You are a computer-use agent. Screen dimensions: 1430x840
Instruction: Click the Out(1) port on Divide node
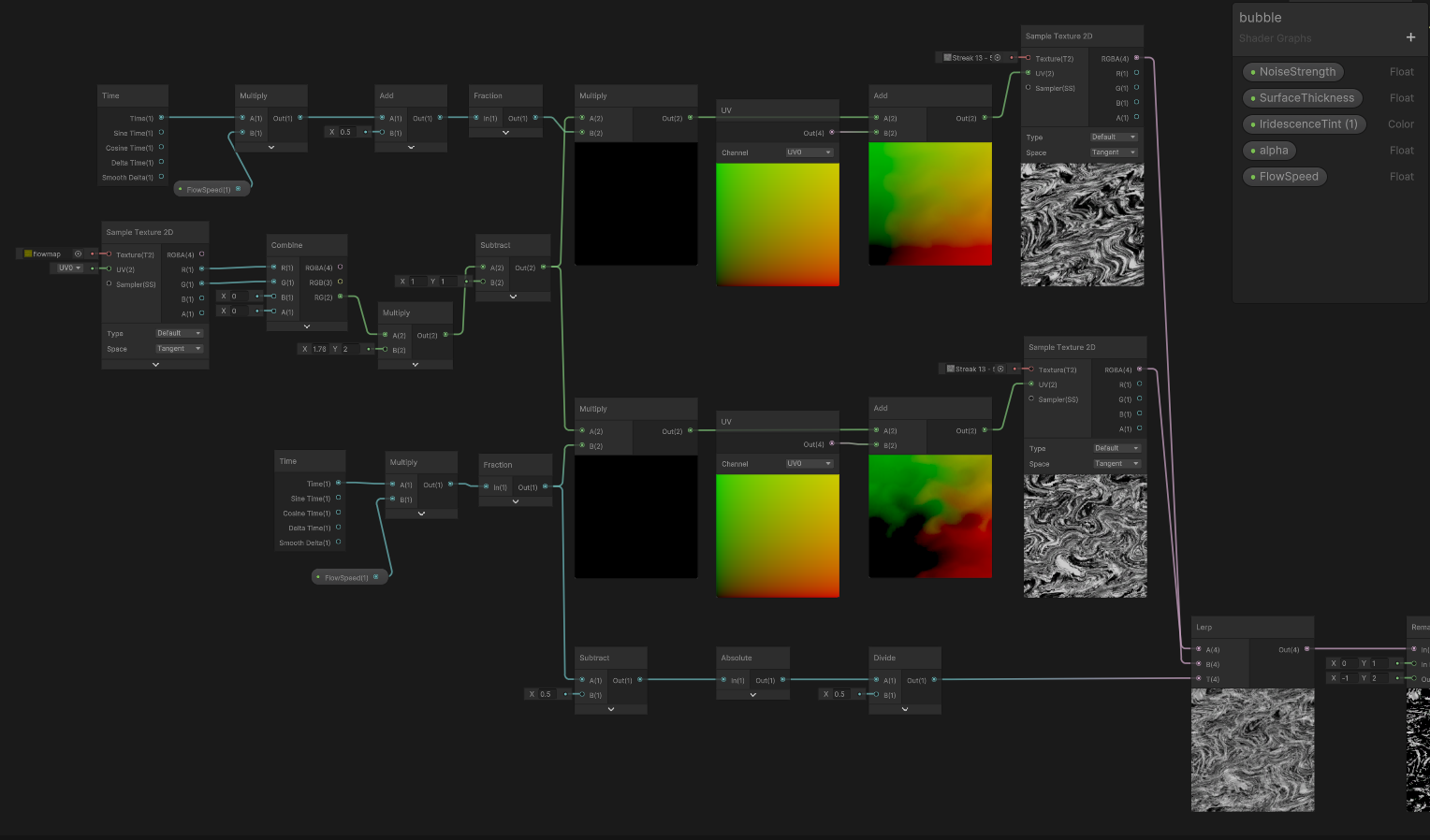coord(934,680)
